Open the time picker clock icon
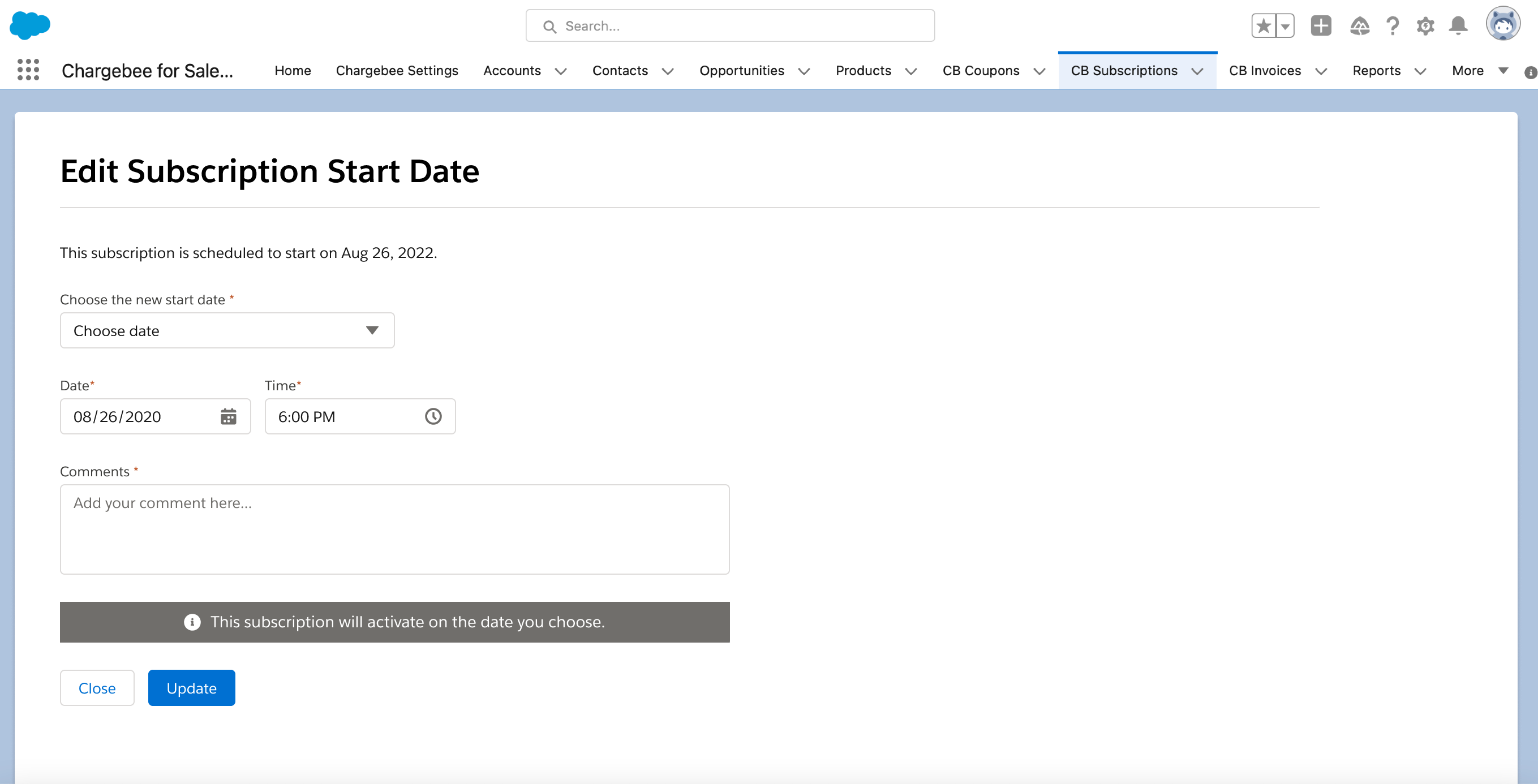Image resolution: width=1538 pixels, height=784 pixels. click(433, 416)
